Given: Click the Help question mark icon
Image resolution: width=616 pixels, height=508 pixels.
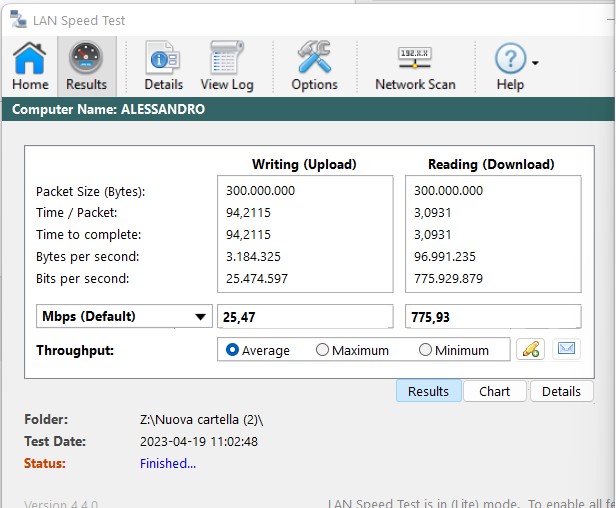Looking at the screenshot, I should click(x=510, y=66).
